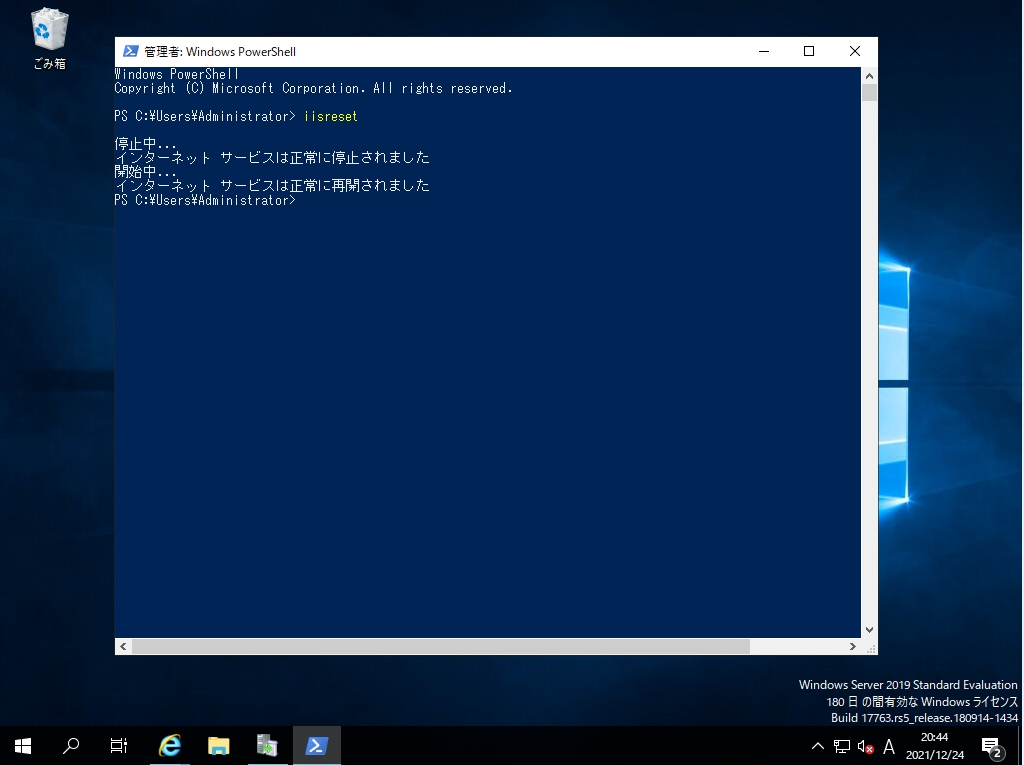The width and height of the screenshot is (1024, 765).
Task: Open Server Manager from taskbar
Action: (x=266, y=745)
